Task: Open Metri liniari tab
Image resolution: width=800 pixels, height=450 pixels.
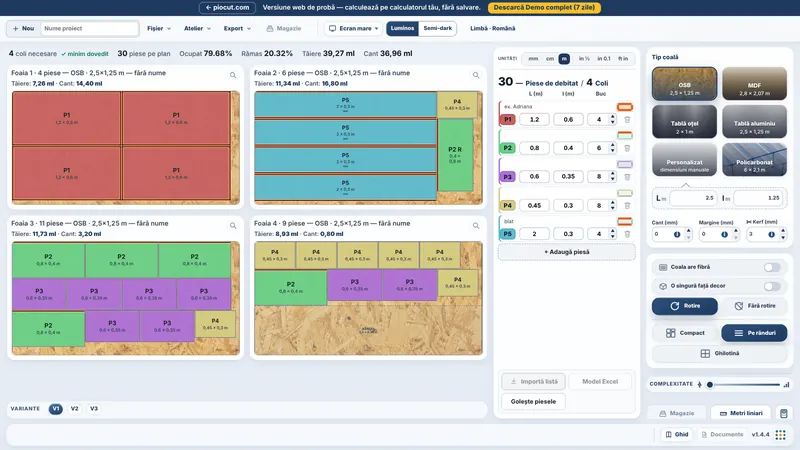Action: (x=741, y=413)
